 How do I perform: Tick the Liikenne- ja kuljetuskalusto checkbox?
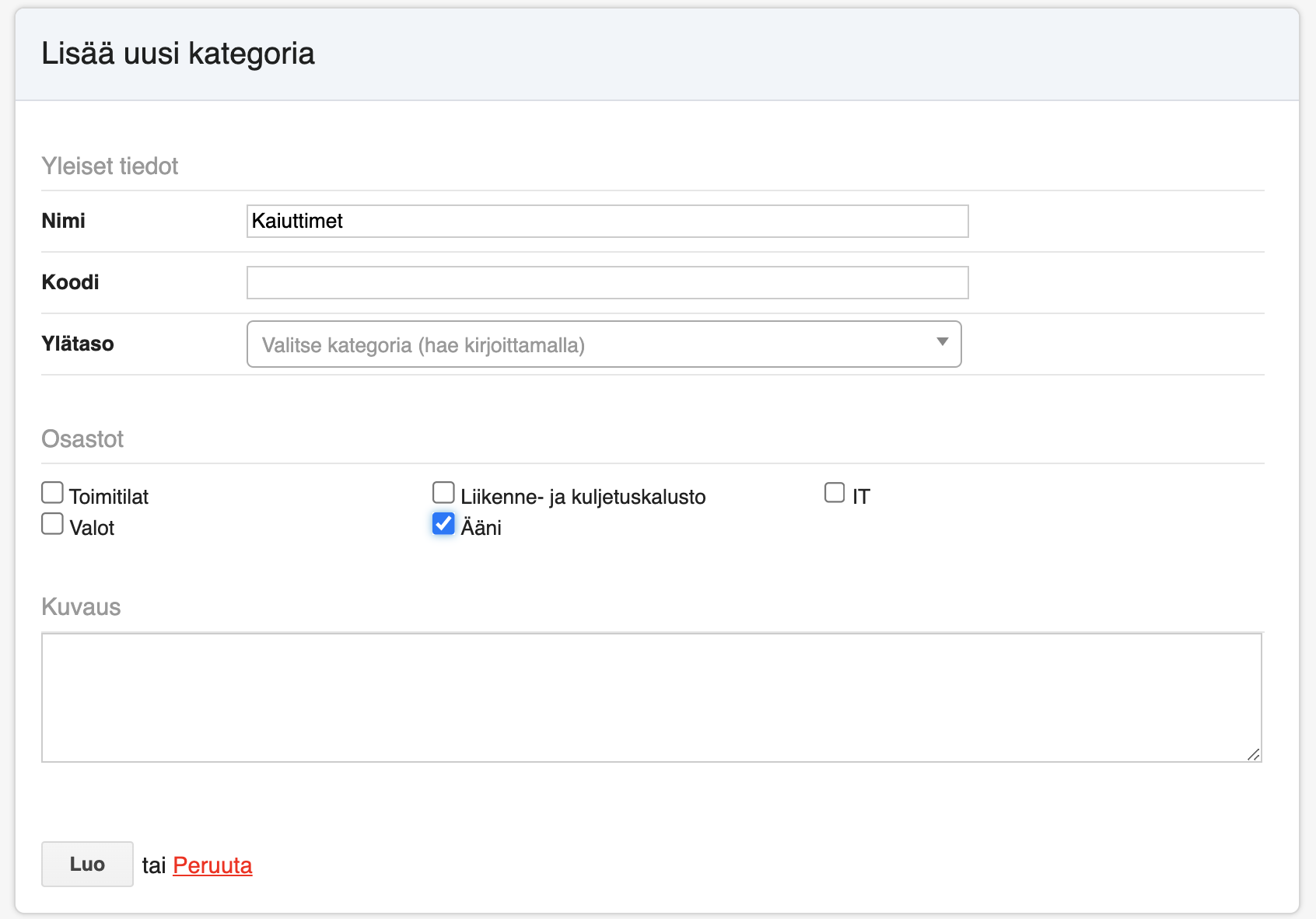[x=443, y=493]
